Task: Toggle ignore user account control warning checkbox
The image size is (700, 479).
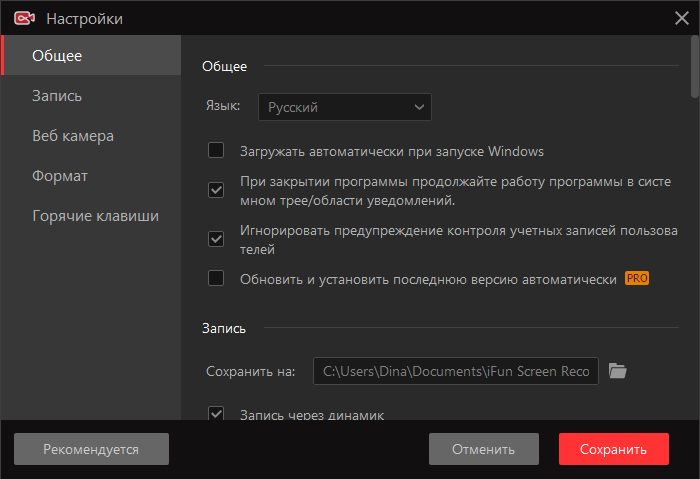Action: click(216, 239)
